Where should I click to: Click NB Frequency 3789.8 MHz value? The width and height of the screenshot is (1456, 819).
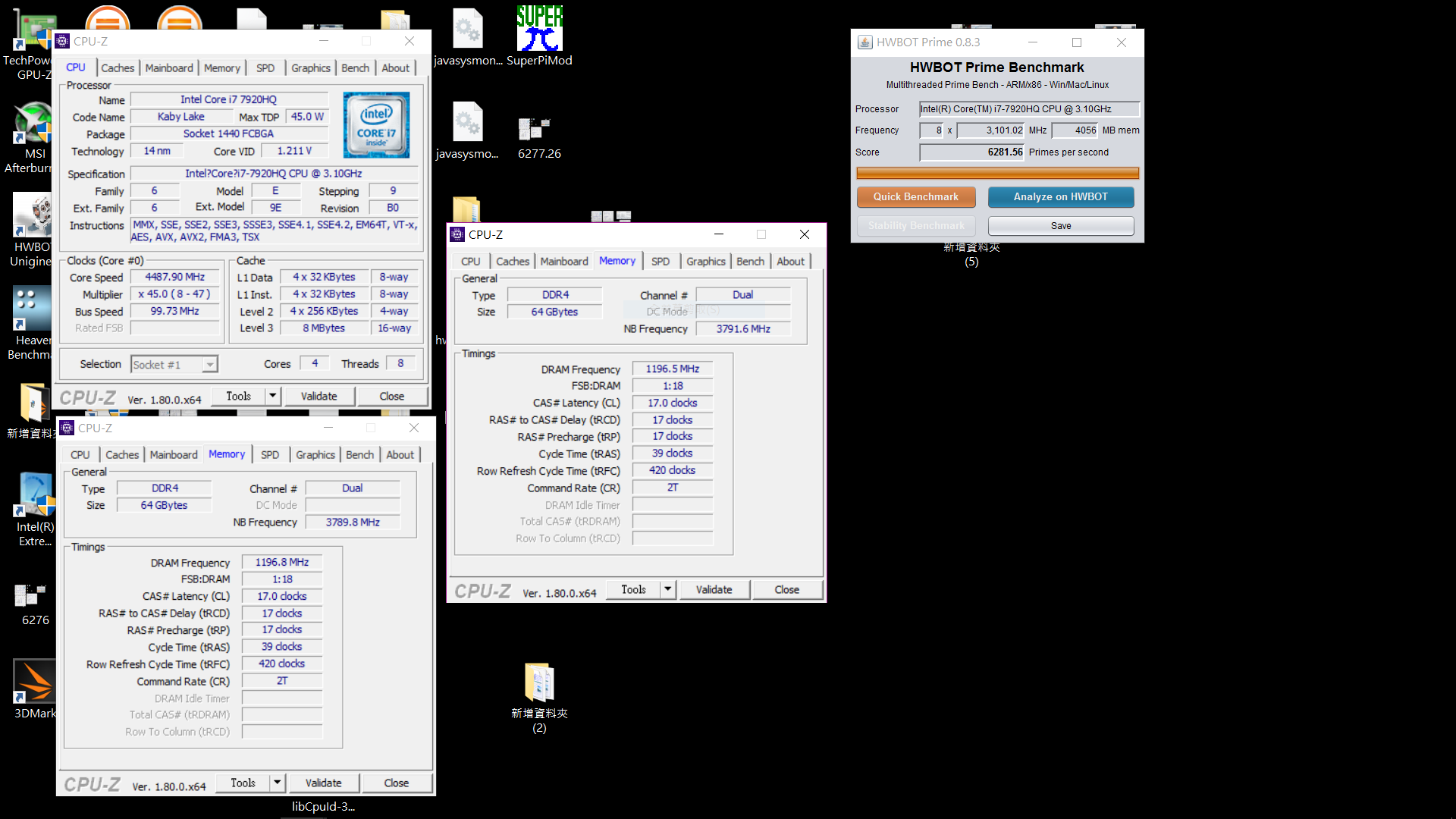353,522
